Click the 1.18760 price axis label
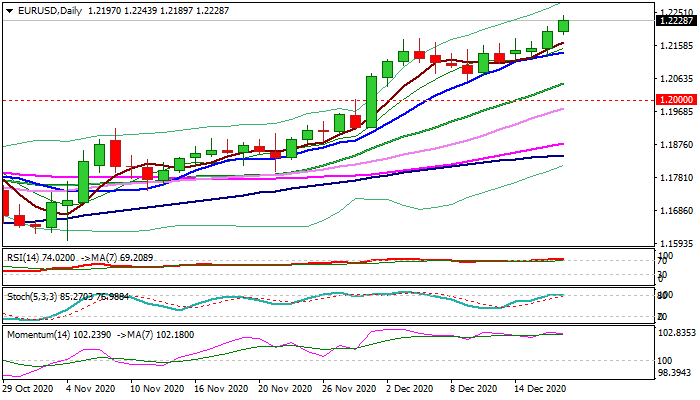The height and width of the screenshot is (400, 700). coord(677,145)
